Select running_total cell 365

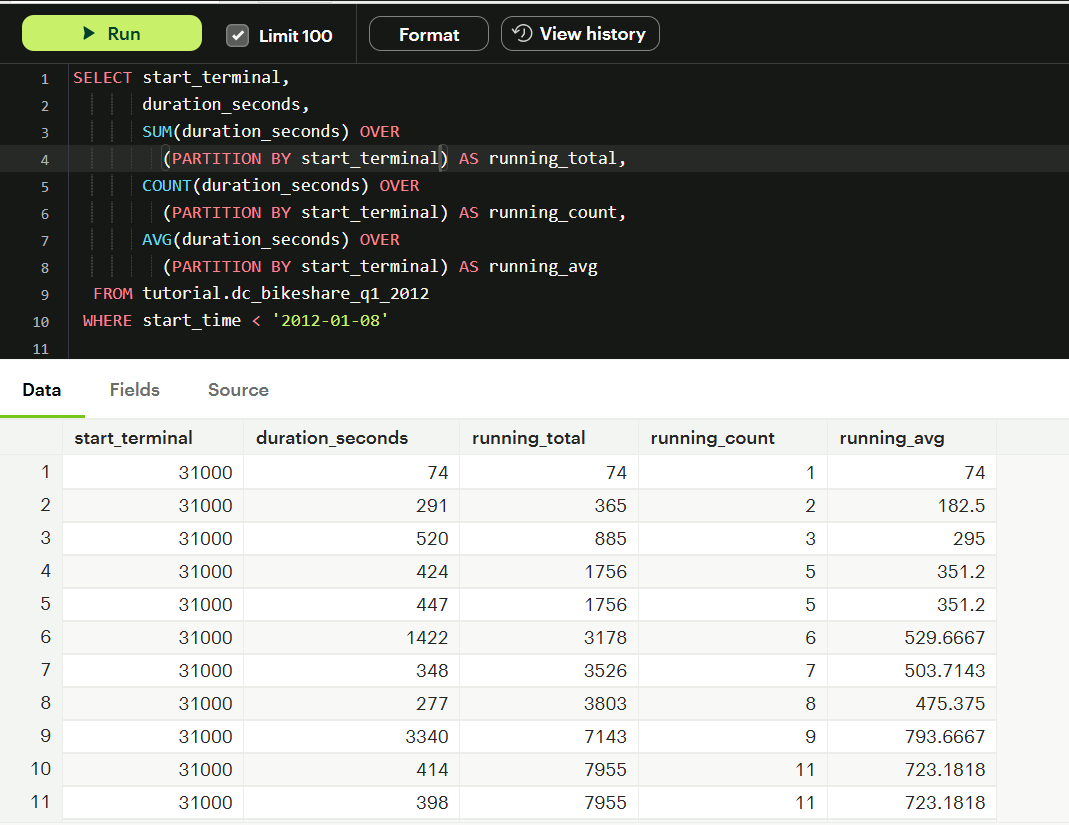tap(549, 505)
